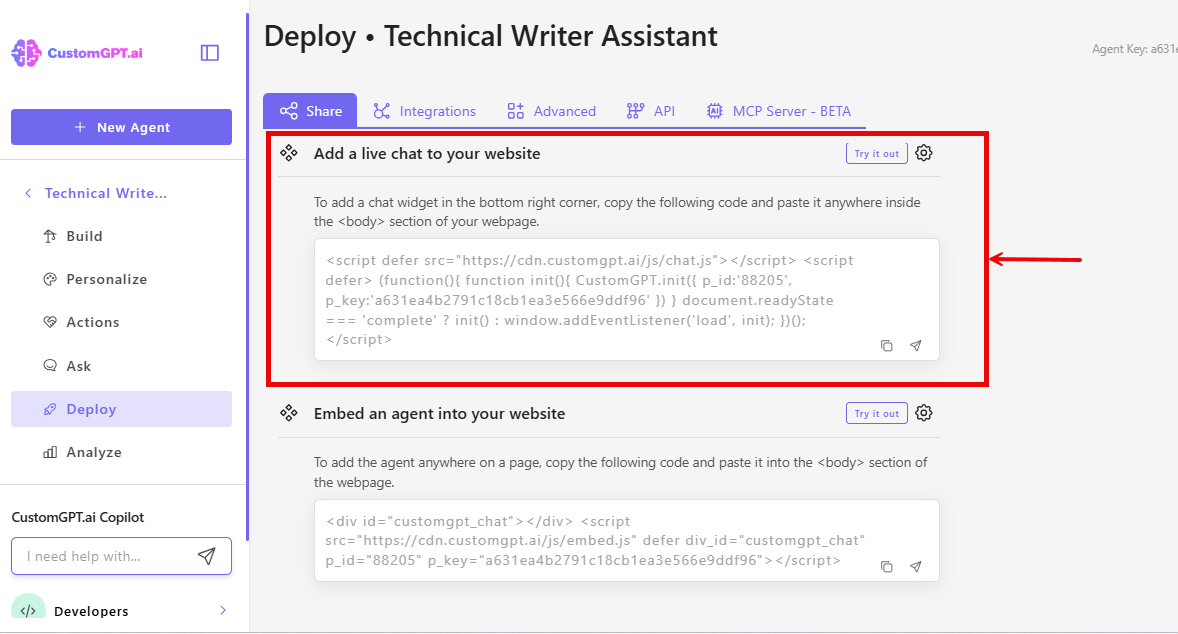The width and height of the screenshot is (1178, 634).
Task: Click the embed agent code snippet box
Action: click(x=627, y=540)
